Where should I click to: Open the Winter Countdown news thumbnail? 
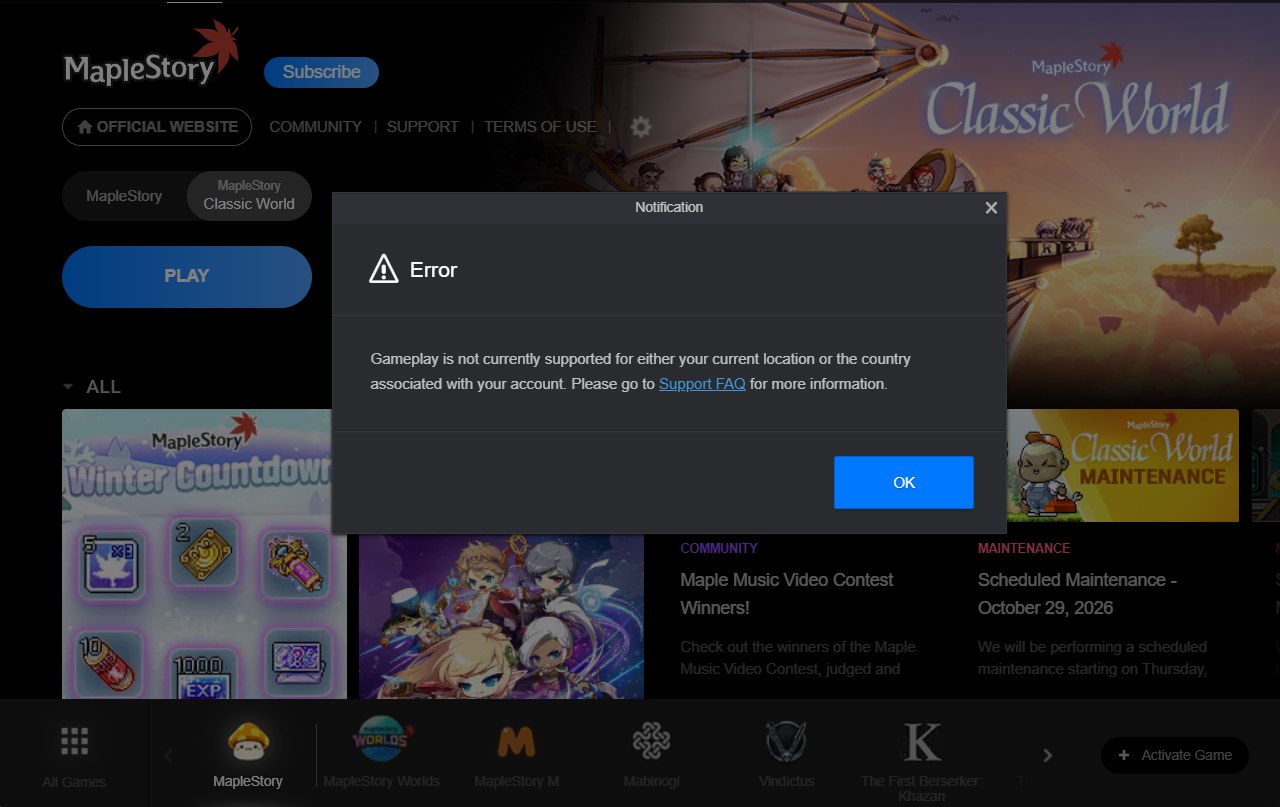(x=204, y=554)
